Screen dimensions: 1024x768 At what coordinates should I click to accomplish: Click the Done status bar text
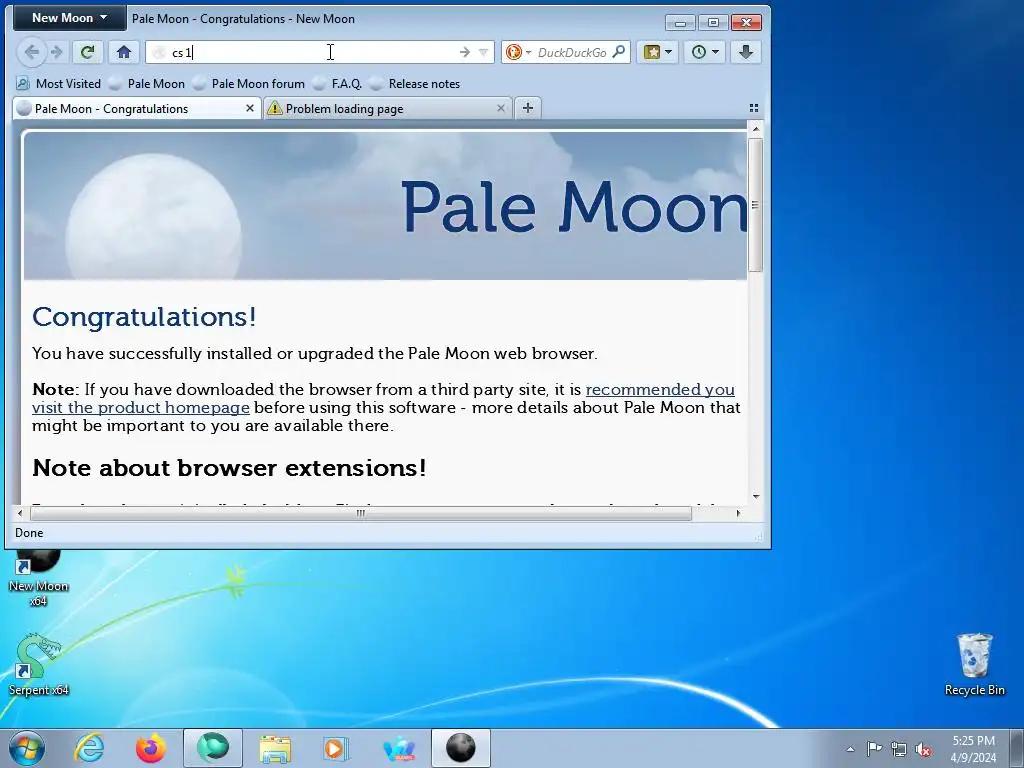point(29,533)
